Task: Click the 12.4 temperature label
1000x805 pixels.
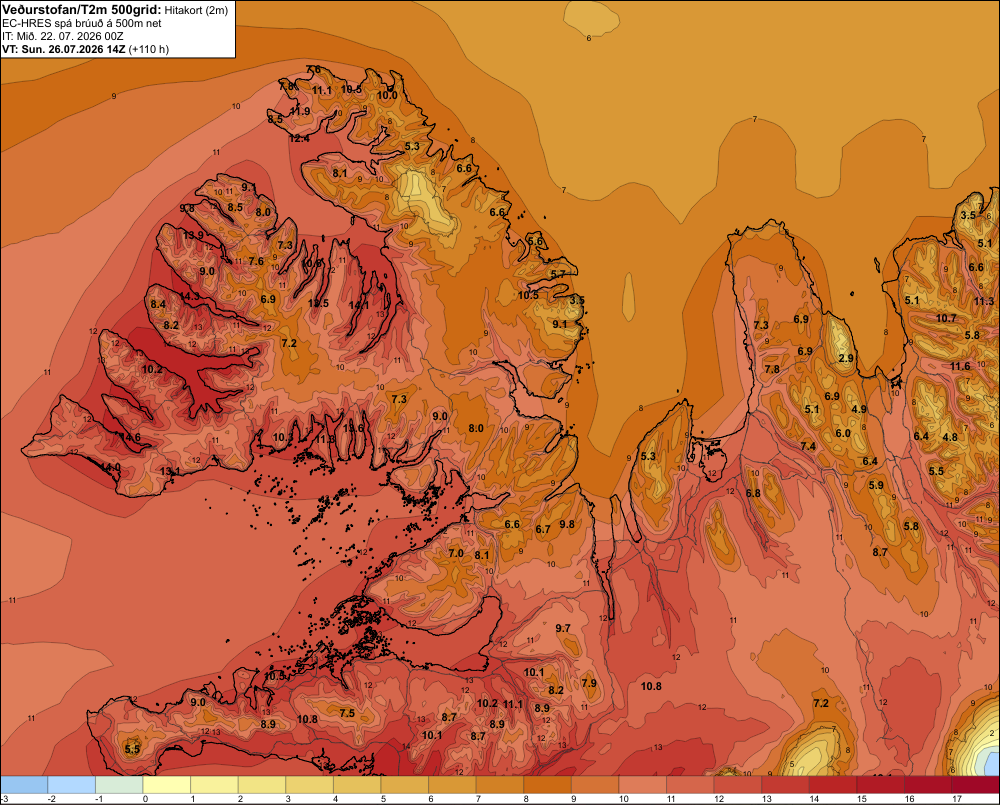Action: coord(299,138)
